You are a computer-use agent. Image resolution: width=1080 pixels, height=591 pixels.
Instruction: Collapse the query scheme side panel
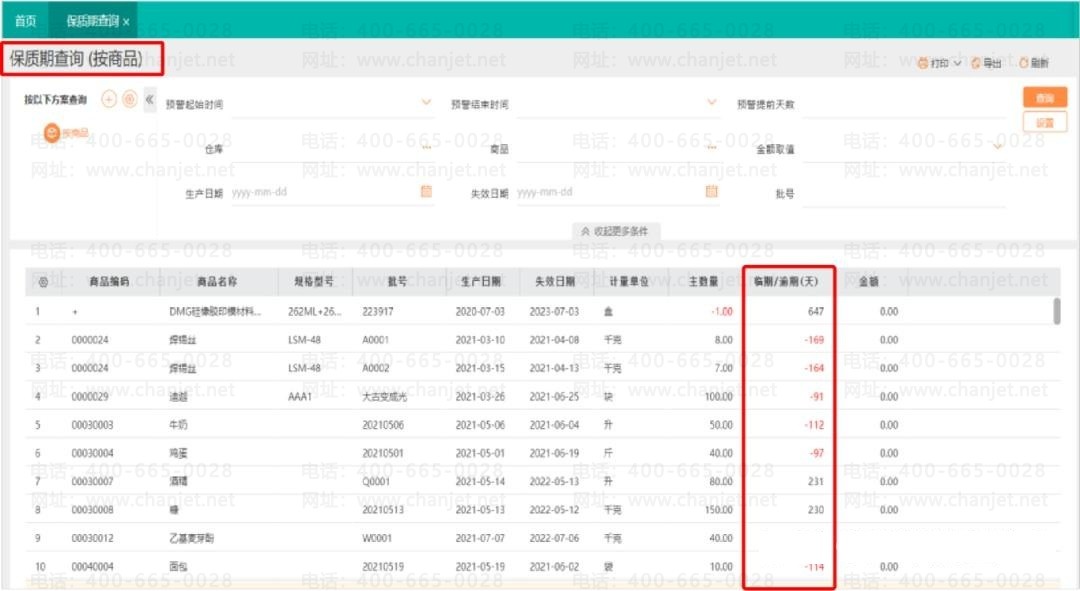[150, 99]
